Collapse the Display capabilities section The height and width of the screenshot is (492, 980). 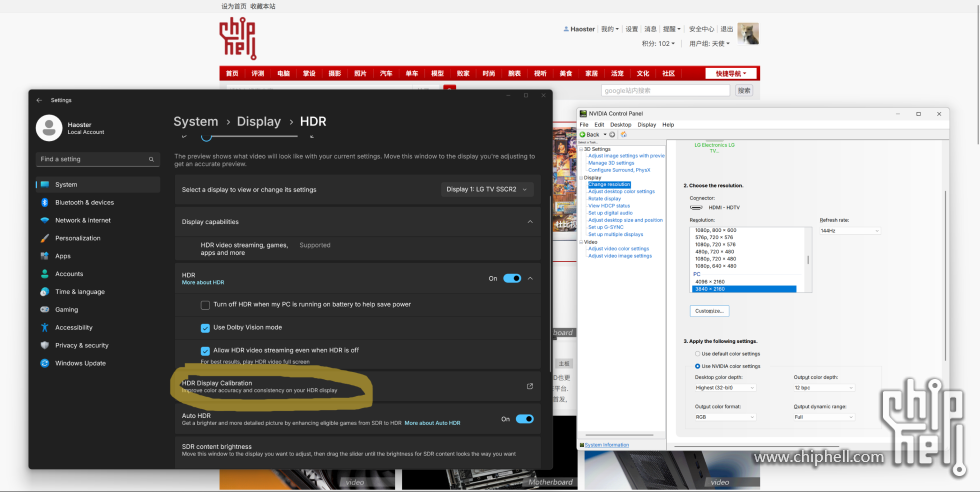tap(530, 222)
